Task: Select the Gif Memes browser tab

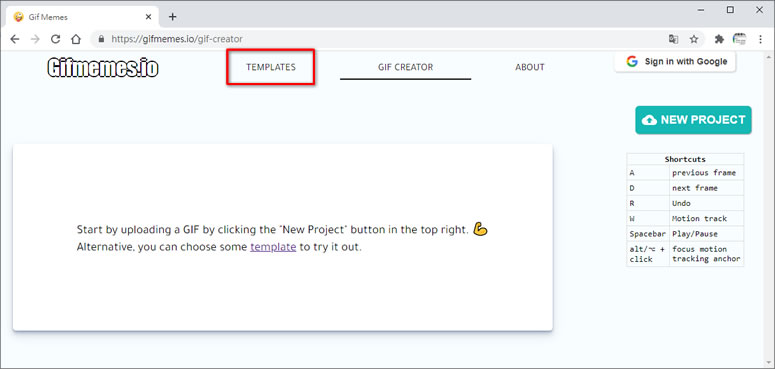Action: (x=83, y=17)
